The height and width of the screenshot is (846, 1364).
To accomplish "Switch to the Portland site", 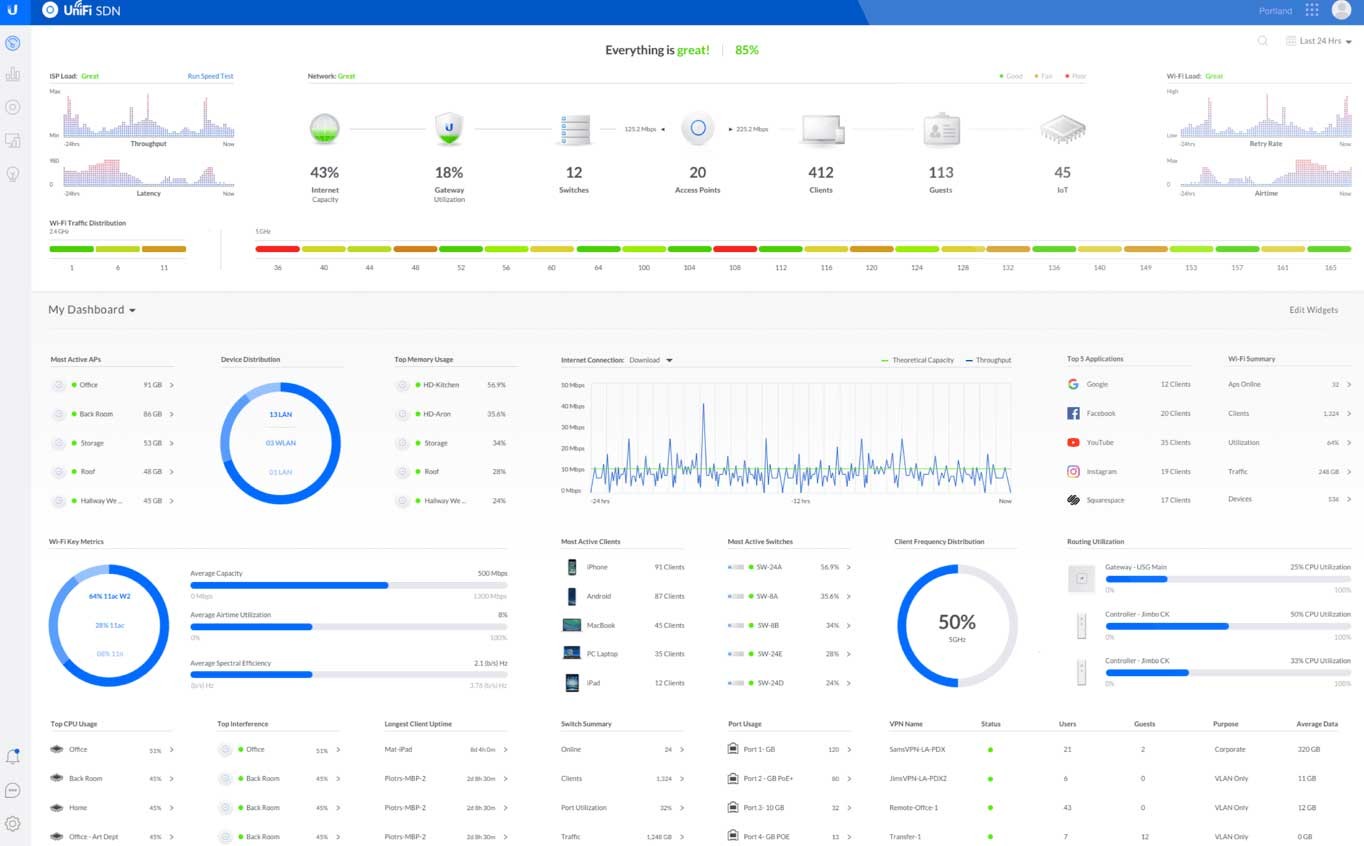I will pyautogui.click(x=1275, y=11).
